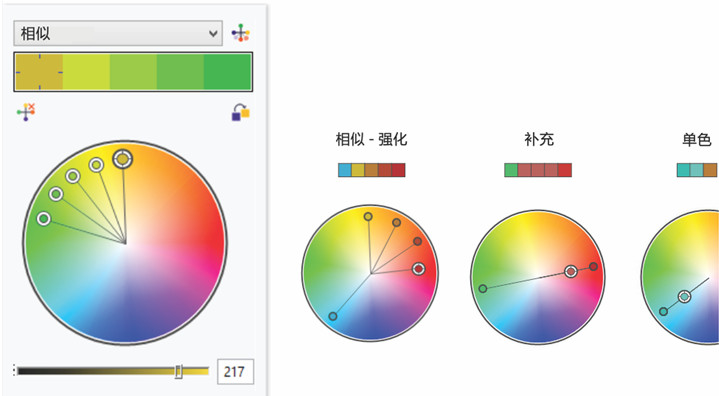Click the 补充 swatch strip

(x=538, y=170)
